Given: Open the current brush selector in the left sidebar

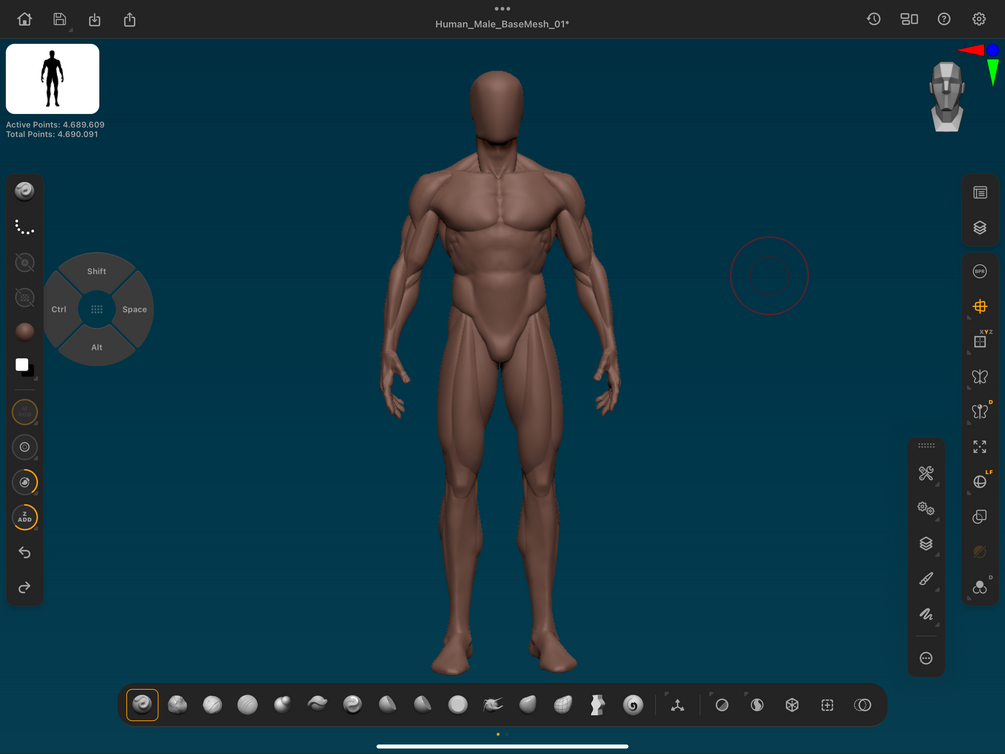Looking at the screenshot, I should click(24, 191).
